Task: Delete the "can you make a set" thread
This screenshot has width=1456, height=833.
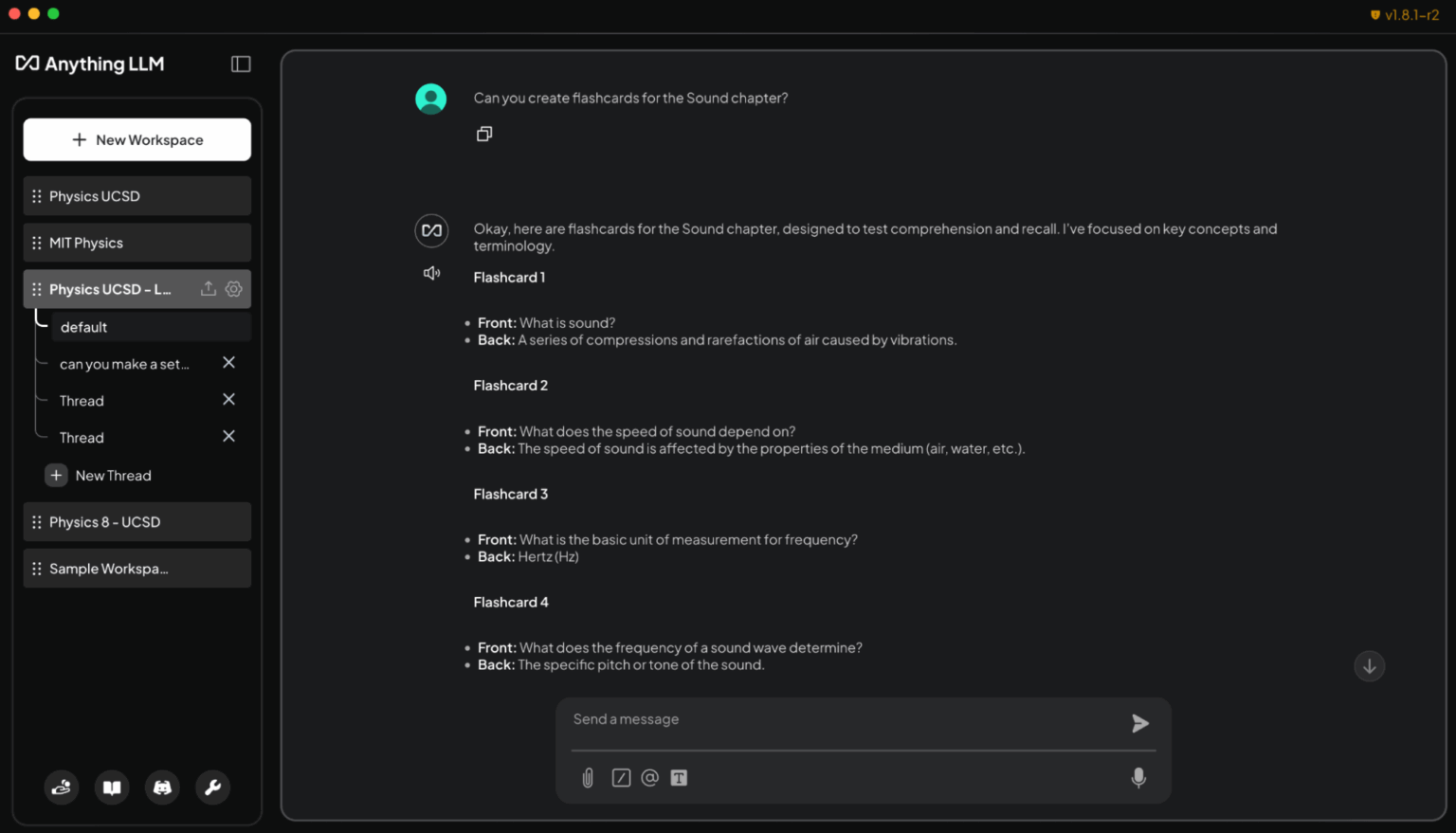Action: click(x=228, y=363)
